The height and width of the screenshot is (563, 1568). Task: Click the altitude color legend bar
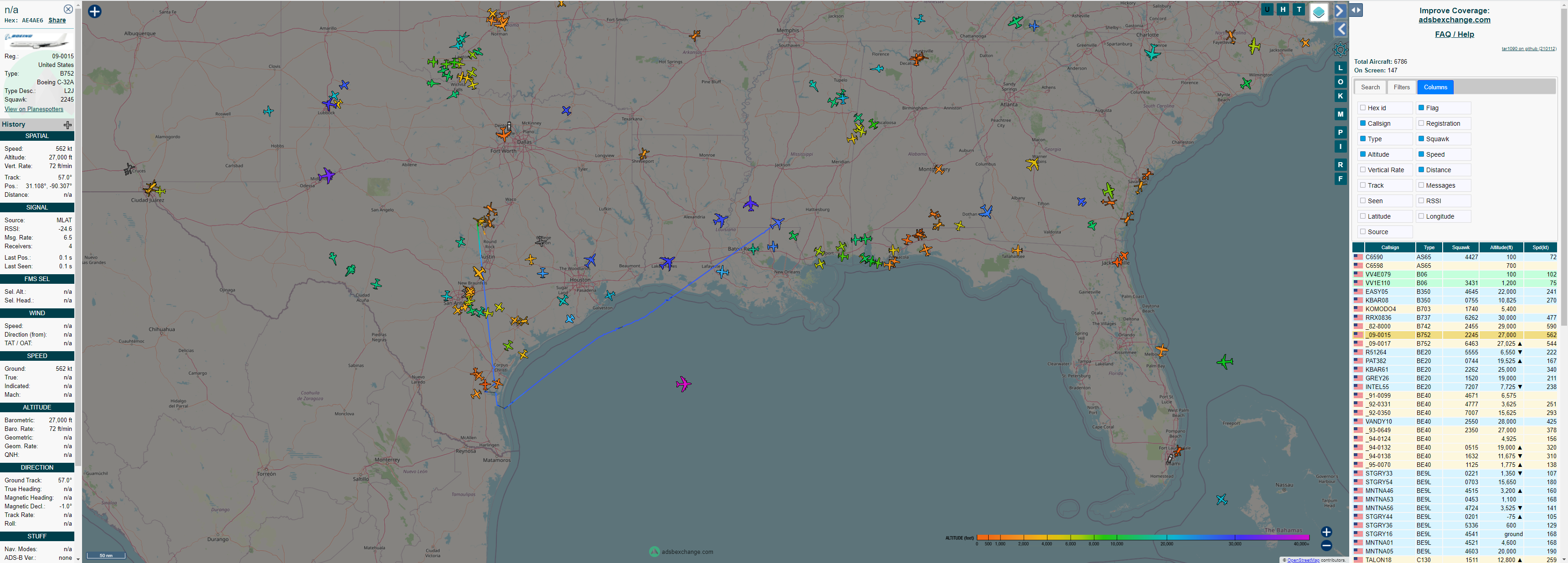tap(1143, 537)
